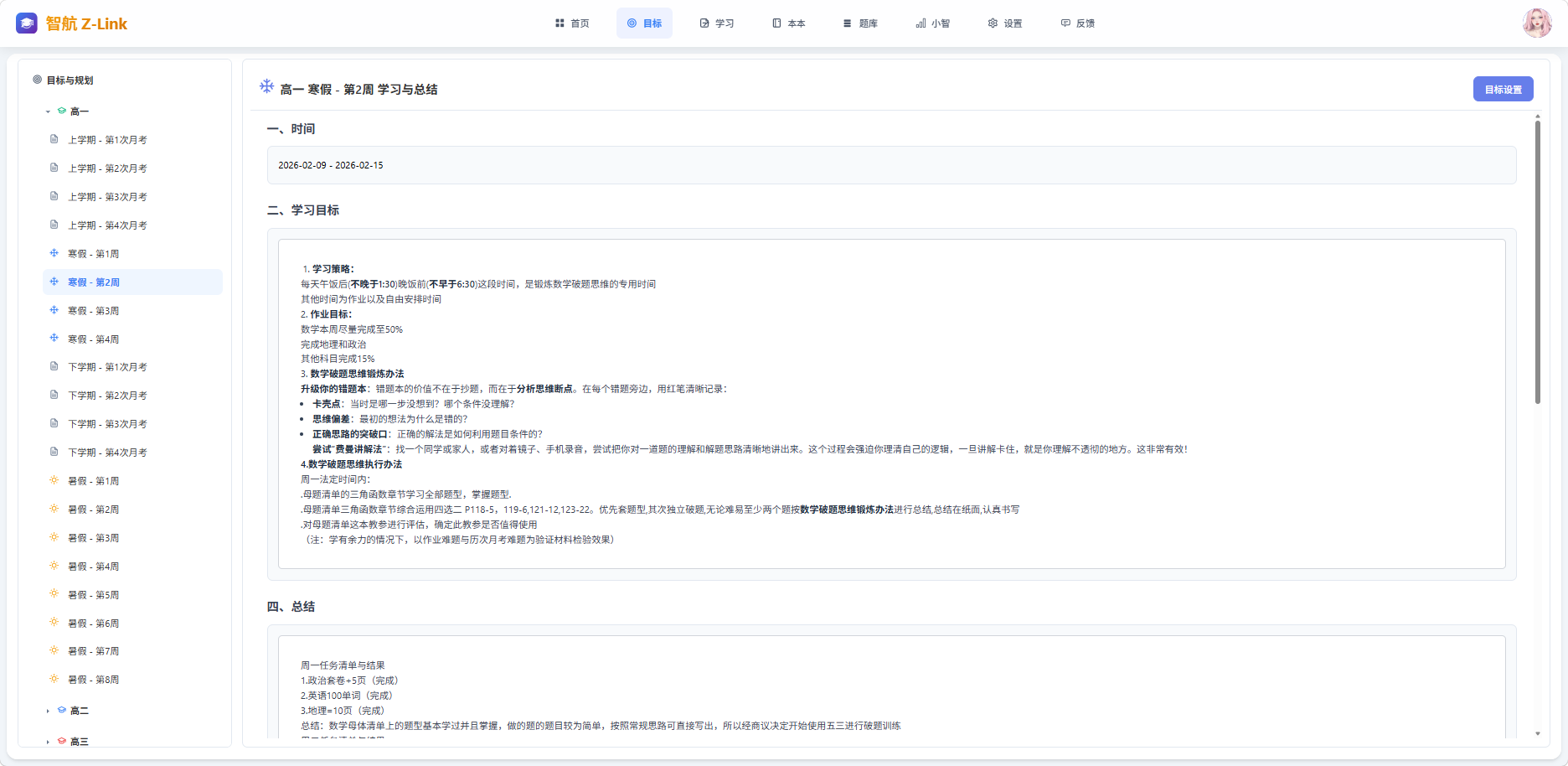Image resolution: width=1568 pixels, height=766 pixels.
Task: Open 暑假 - 第6周 item
Action: [132, 624]
